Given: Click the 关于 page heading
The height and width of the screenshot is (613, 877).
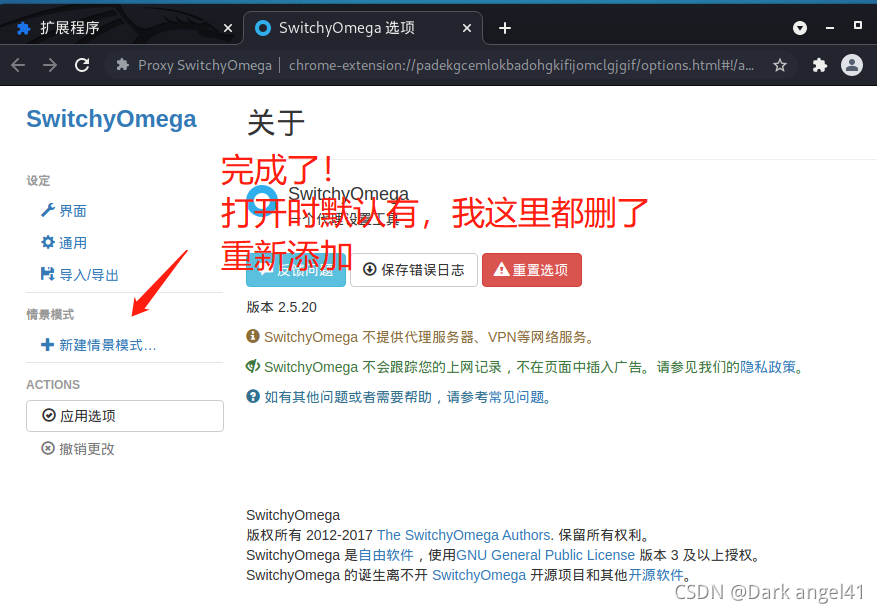Looking at the screenshot, I should [276, 122].
